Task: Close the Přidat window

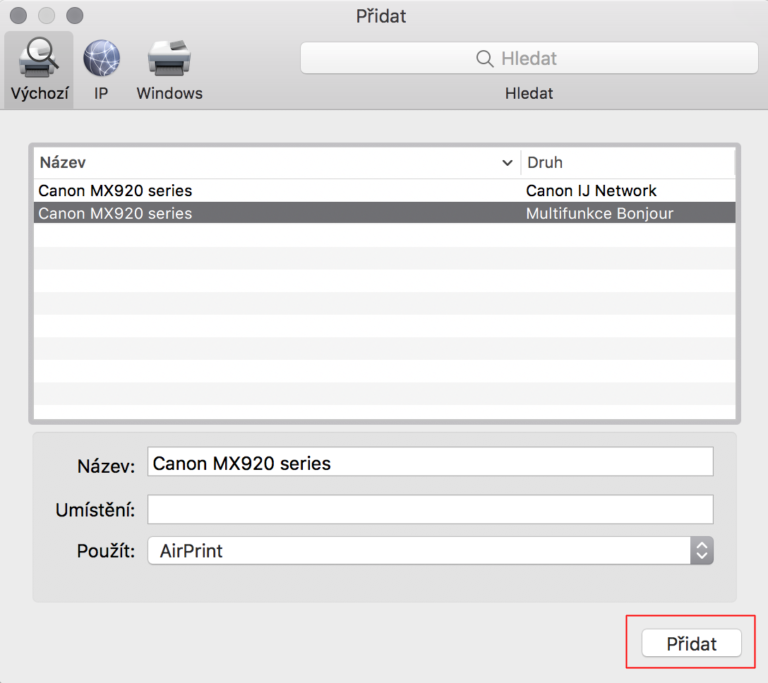Action: [x=18, y=16]
